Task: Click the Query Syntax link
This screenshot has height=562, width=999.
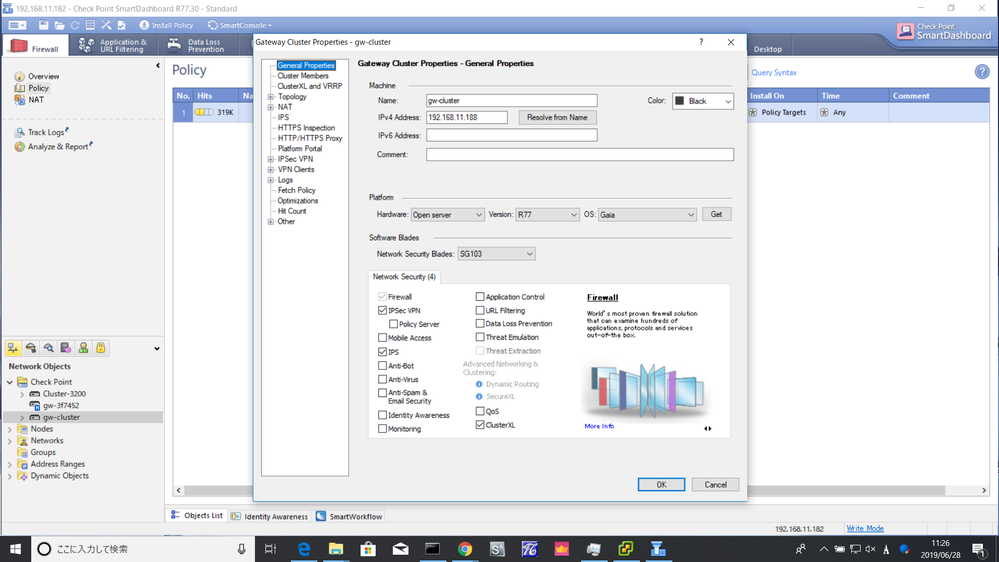Action: (x=773, y=72)
